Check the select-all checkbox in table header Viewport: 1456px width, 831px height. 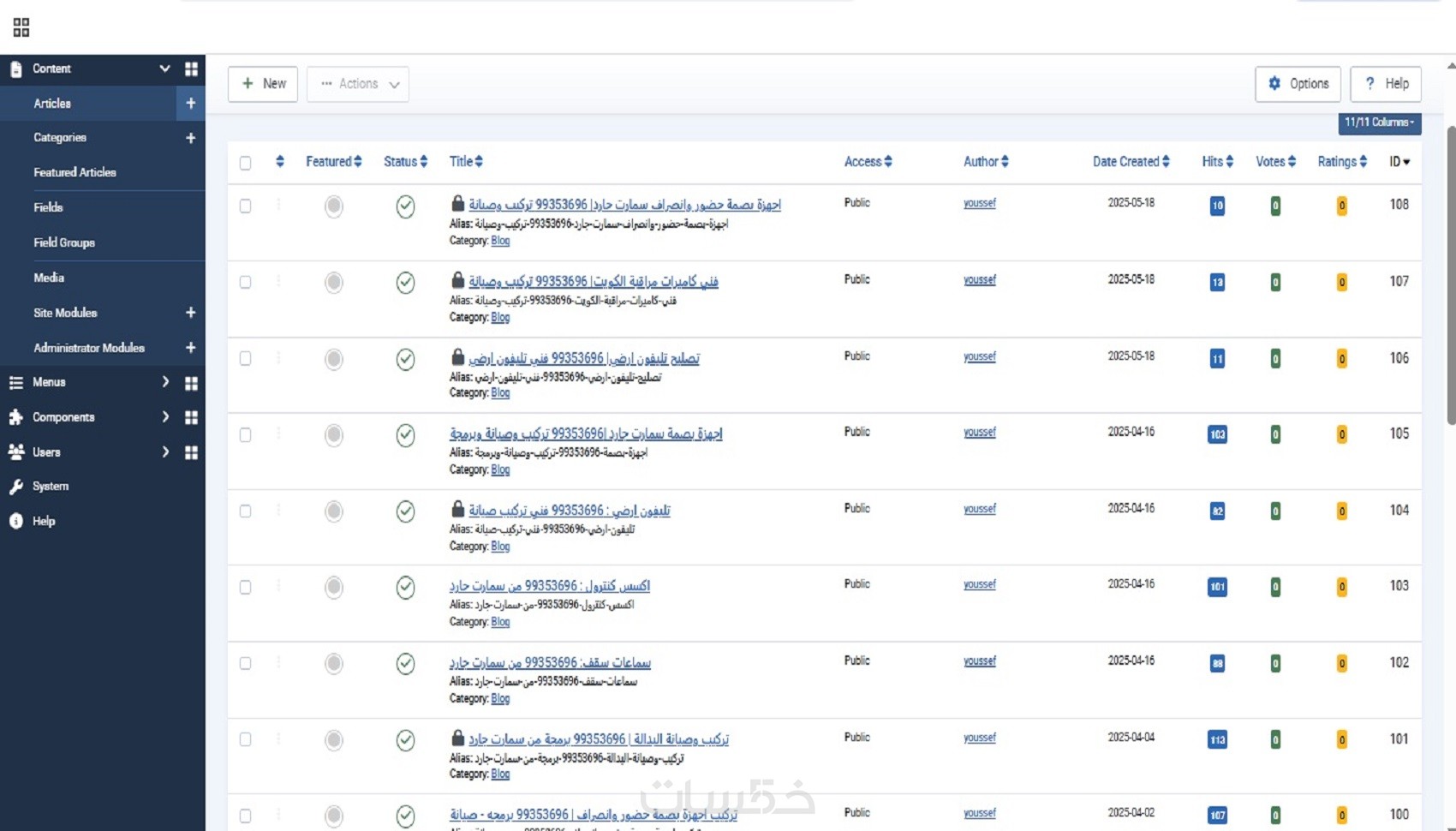click(x=246, y=163)
